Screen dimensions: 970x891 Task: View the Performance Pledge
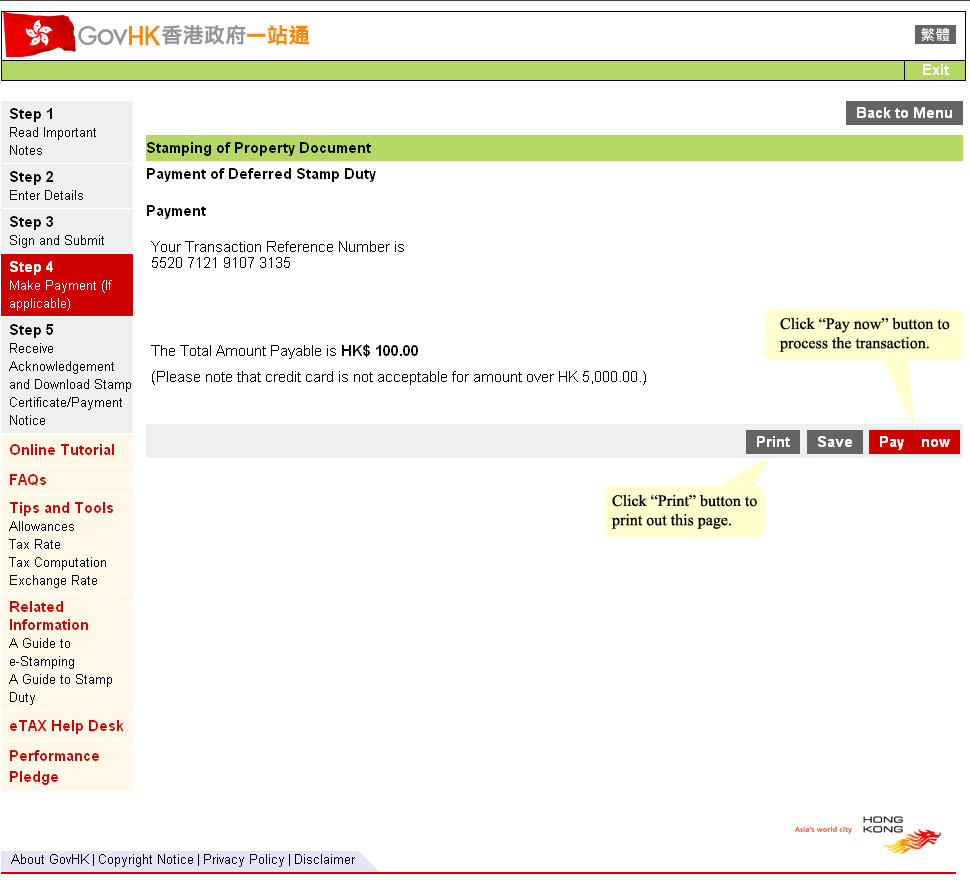53,766
